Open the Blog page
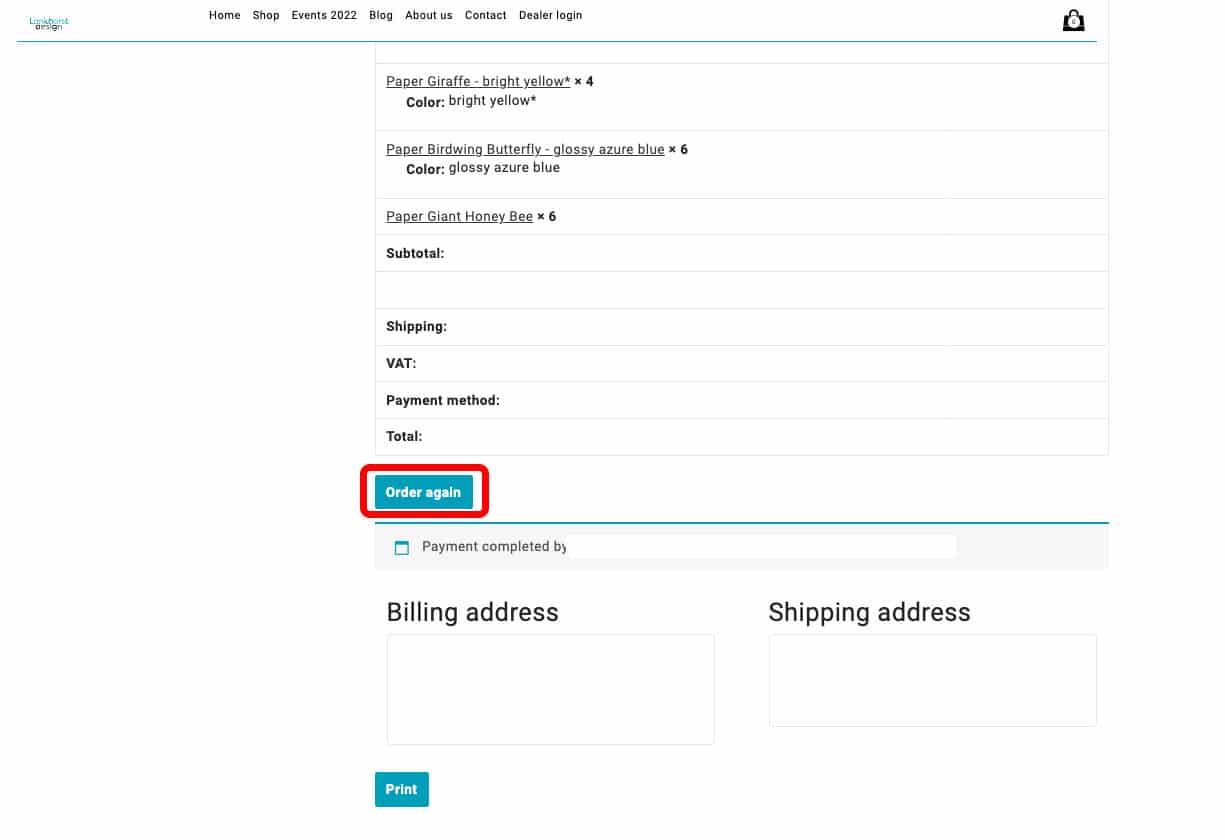The image size is (1225, 840). [381, 15]
